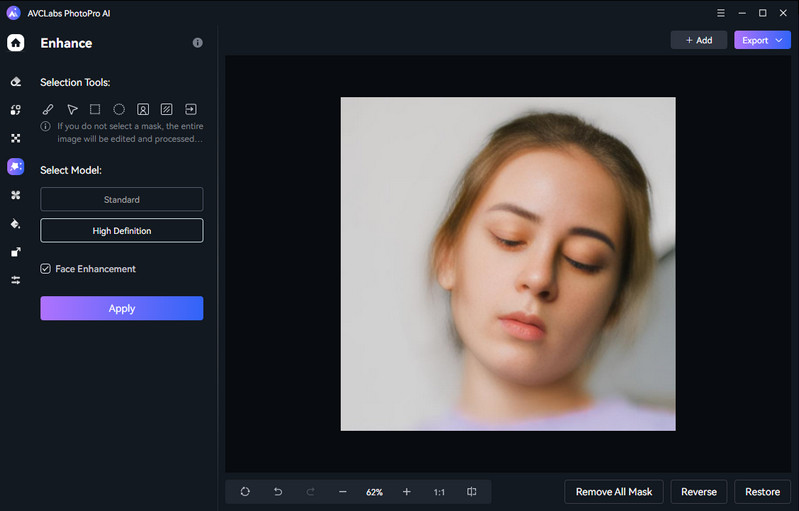Viewport: 799px width, 511px height.
Task: Select the rectangle selection tool
Action: (x=95, y=109)
